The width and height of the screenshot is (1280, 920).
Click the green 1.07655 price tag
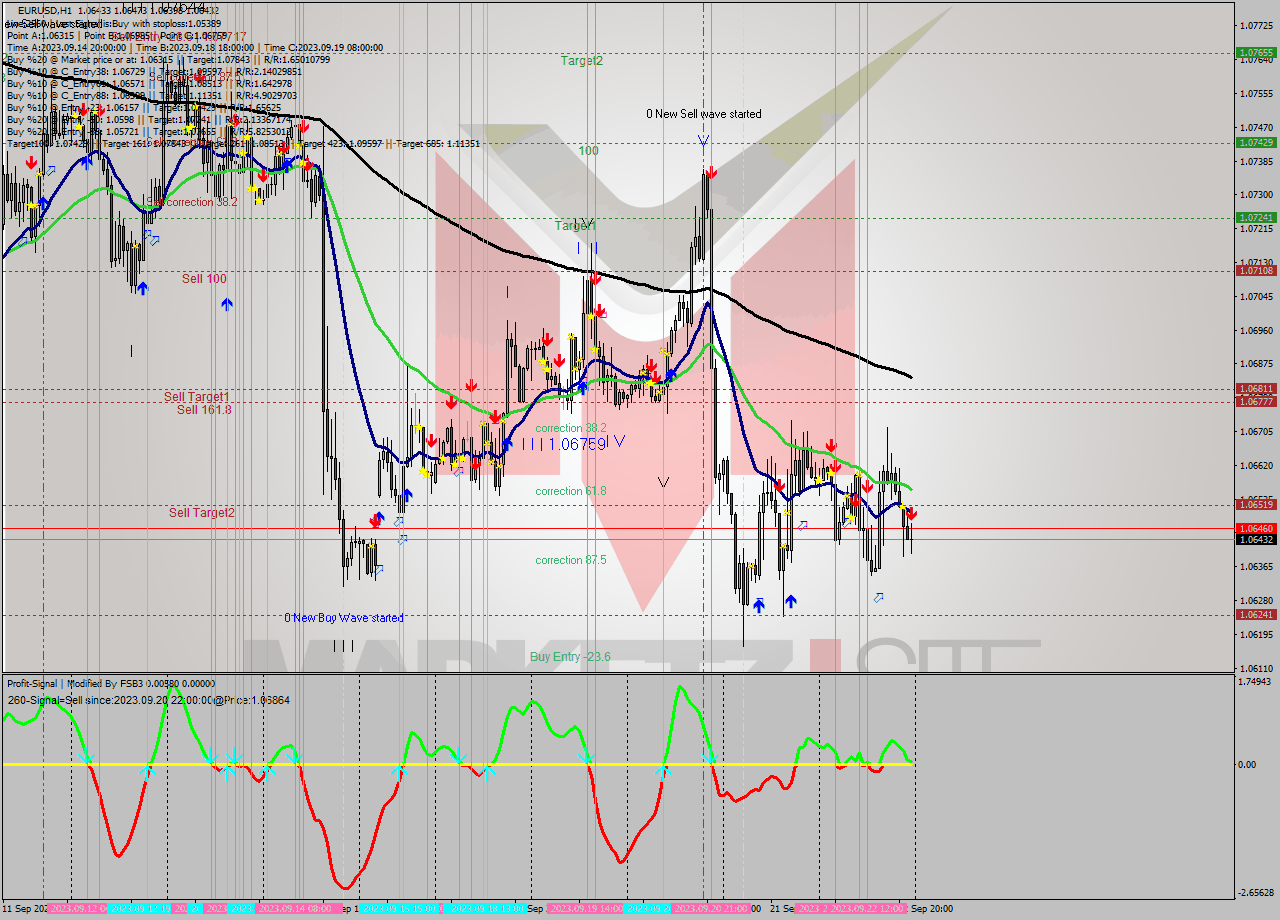1255,52
